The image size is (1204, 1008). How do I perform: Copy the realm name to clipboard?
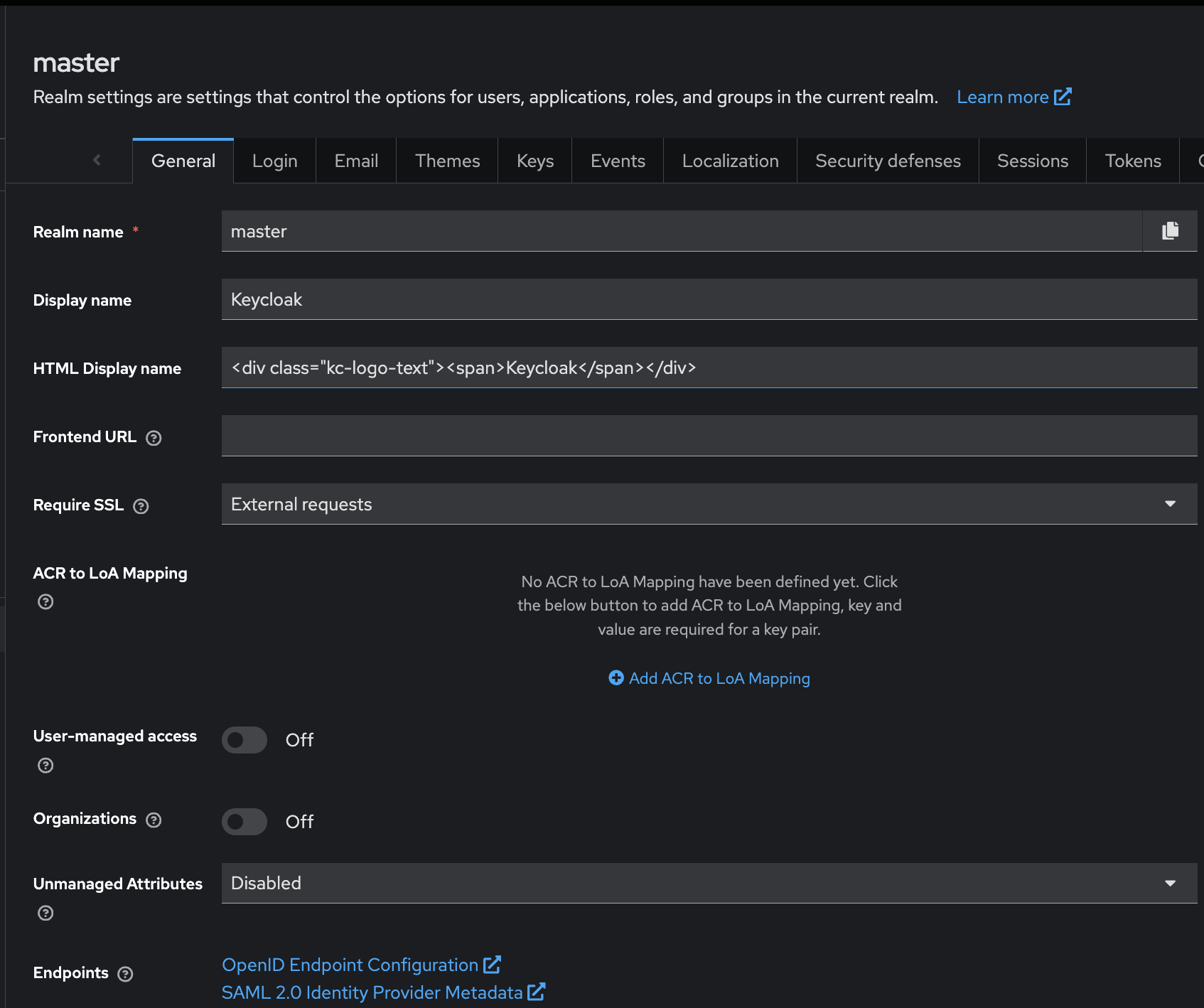coord(1170,231)
